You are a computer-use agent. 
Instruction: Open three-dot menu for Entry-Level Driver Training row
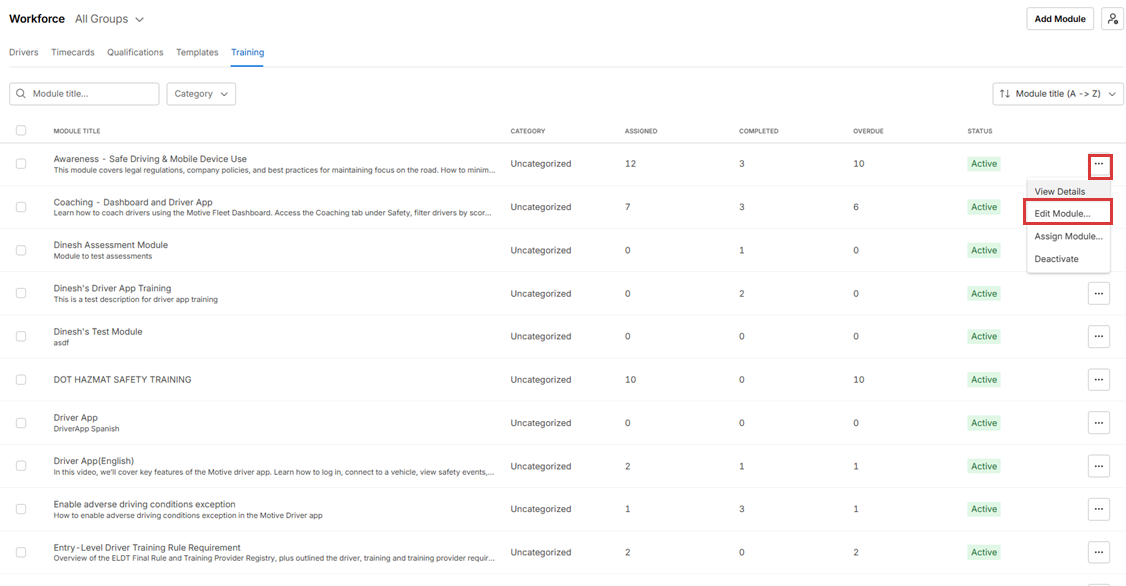tap(1099, 552)
